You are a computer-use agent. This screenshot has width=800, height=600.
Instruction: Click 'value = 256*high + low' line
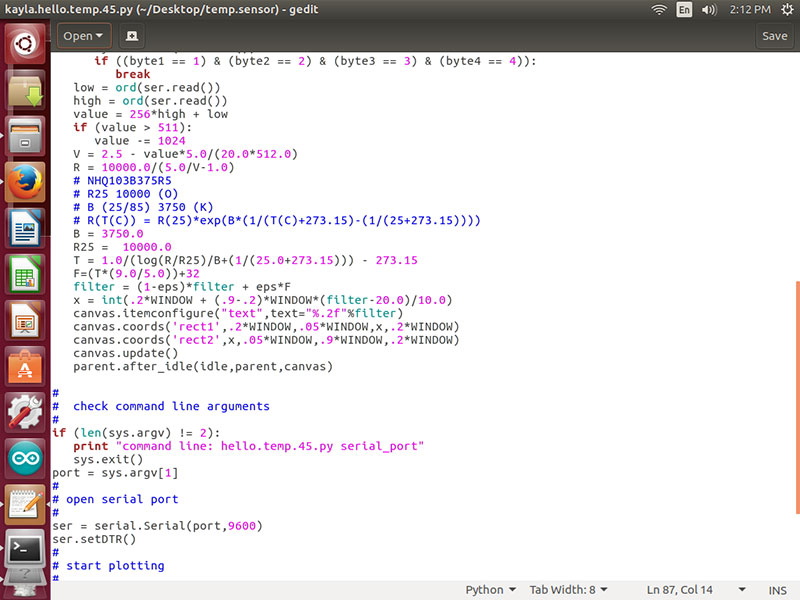pos(150,114)
